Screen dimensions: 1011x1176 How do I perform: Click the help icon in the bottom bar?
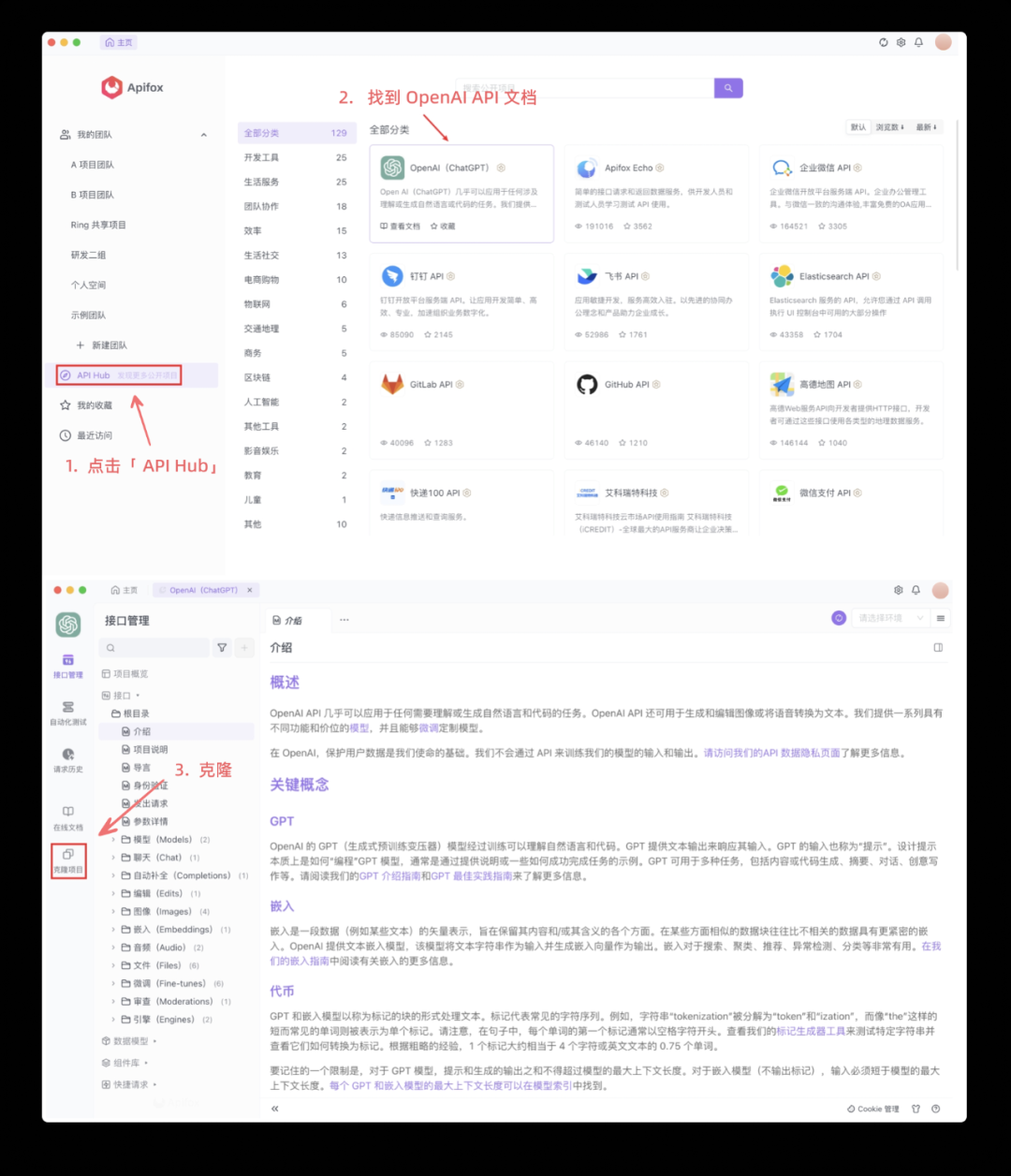pos(935,1109)
